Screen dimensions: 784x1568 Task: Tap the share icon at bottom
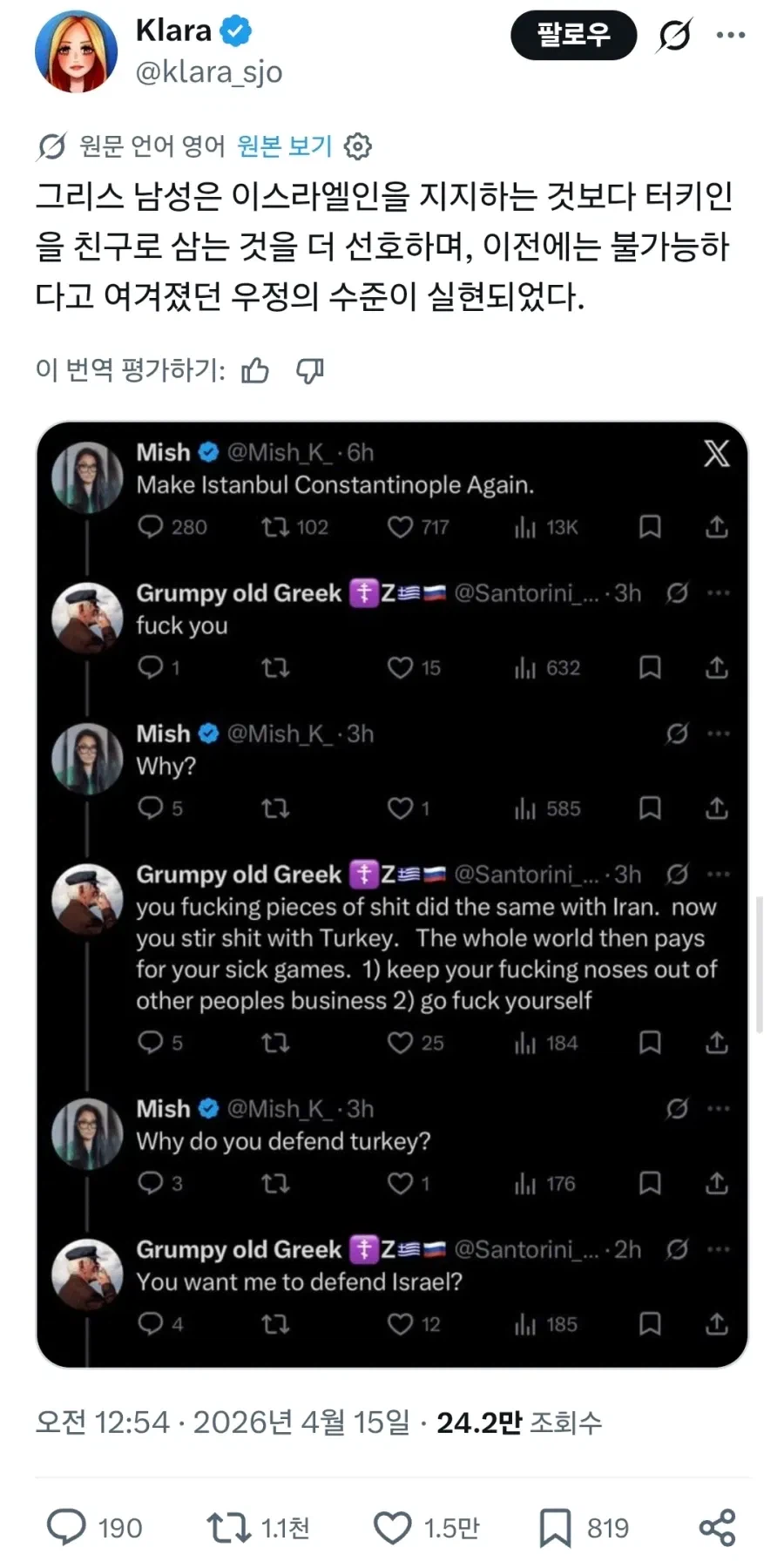pyautogui.click(x=717, y=1527)
